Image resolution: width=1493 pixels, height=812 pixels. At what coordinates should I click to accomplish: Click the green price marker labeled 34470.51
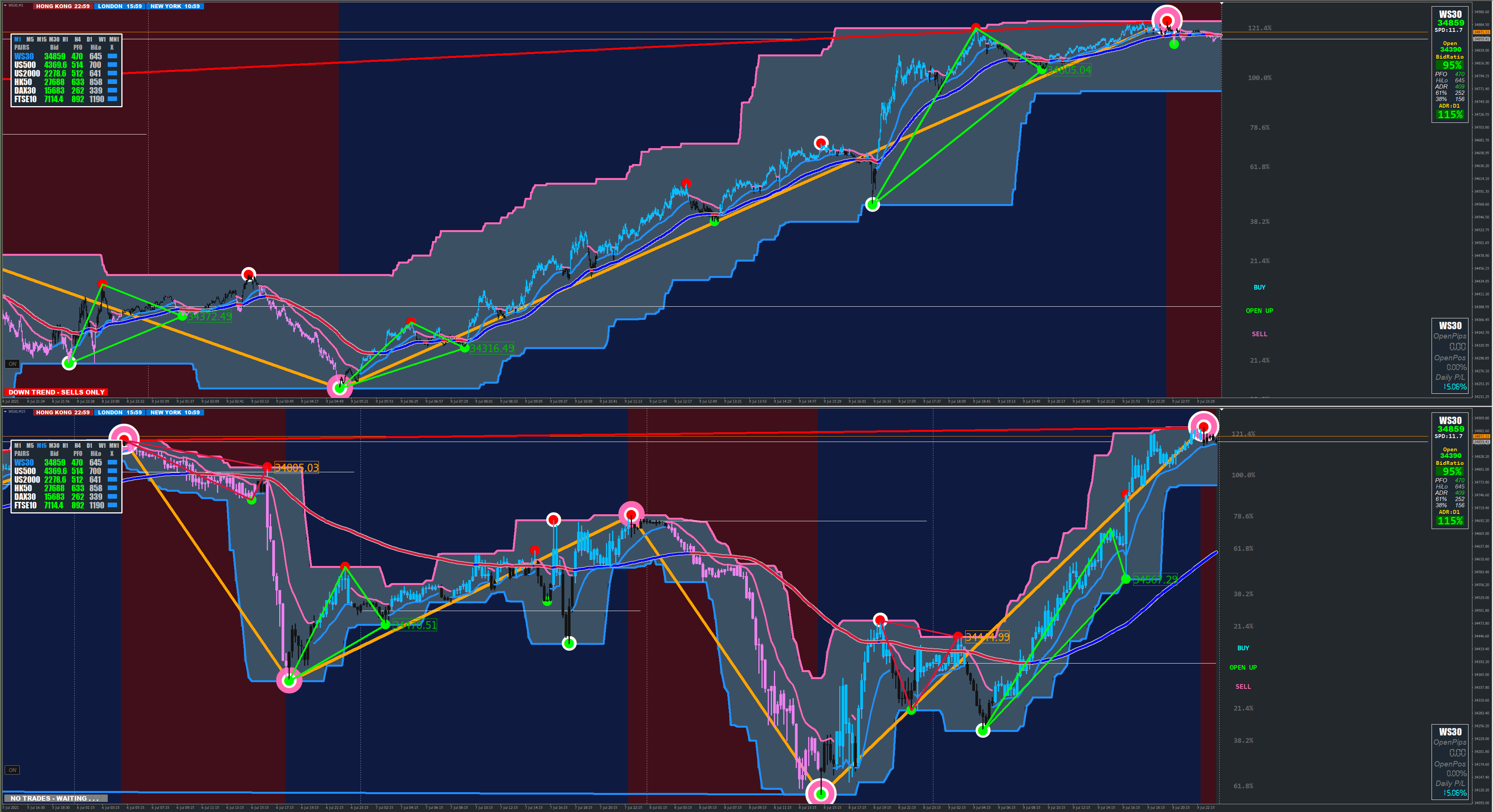click(x=385, y=624)
